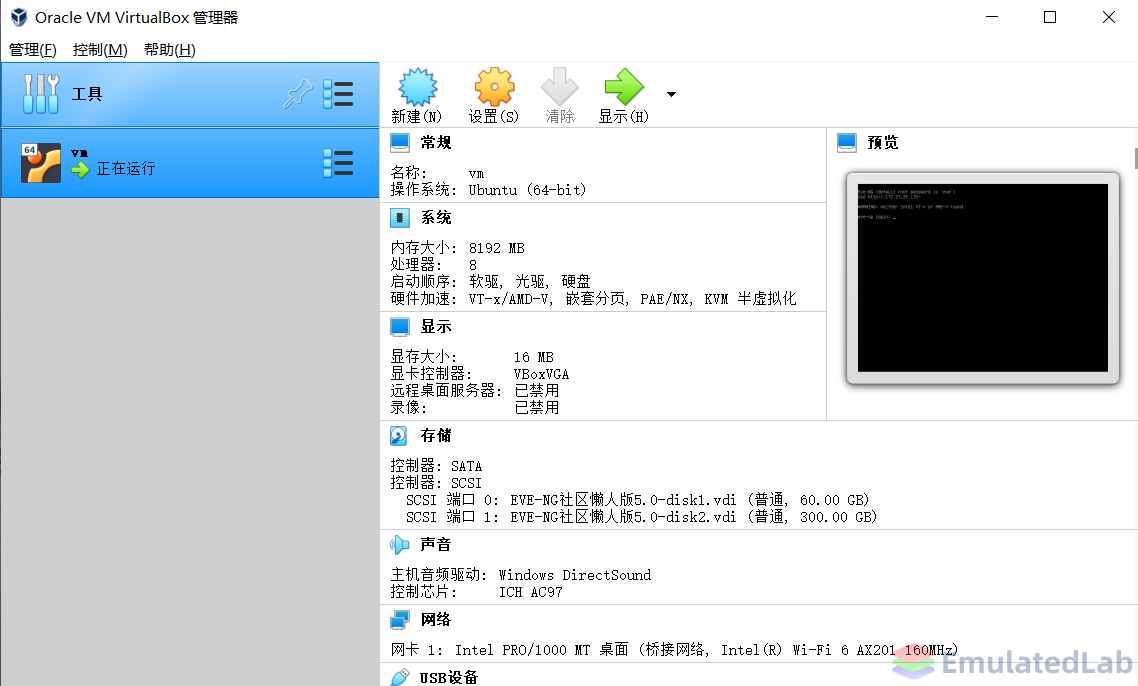Screen dimensions: 1138x686
Task: Click the Network (网络) section icon
Action: coord(400,620)
